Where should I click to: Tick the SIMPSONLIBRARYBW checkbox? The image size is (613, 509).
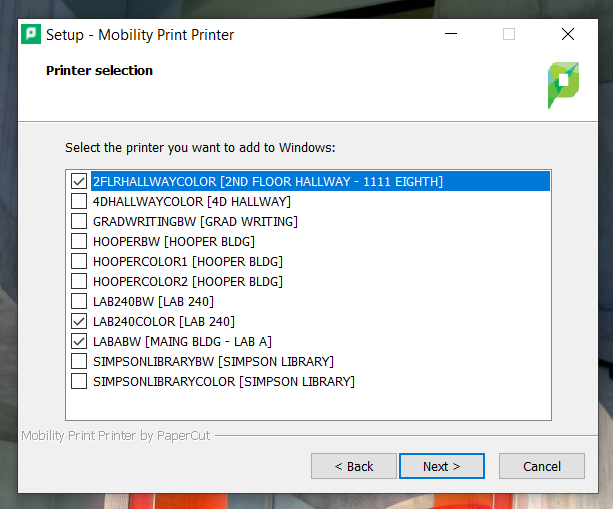79,361
